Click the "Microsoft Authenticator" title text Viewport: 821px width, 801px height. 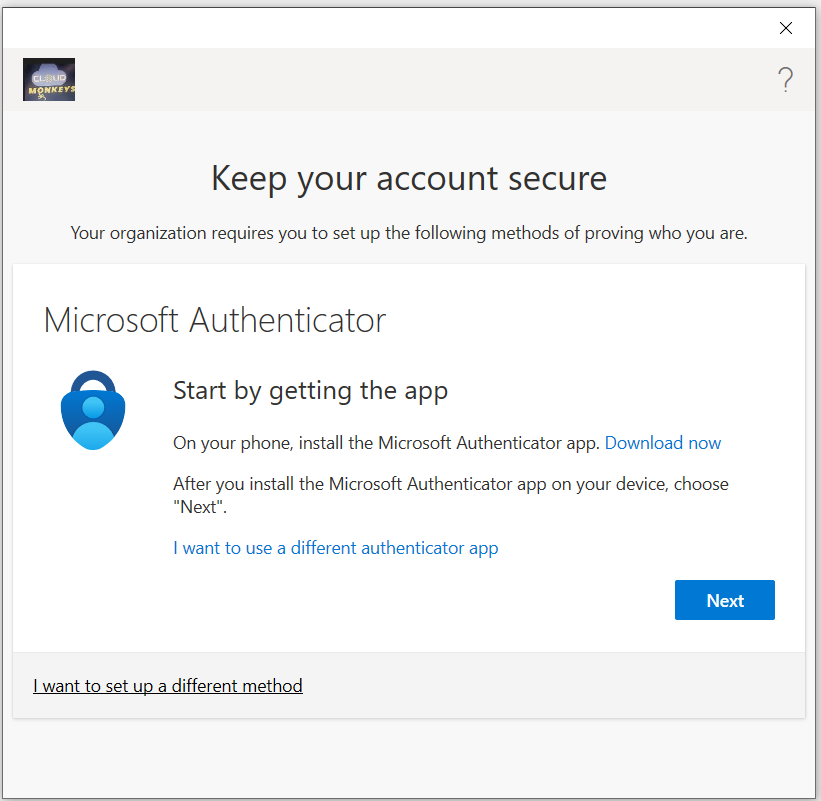pos(215,320)
